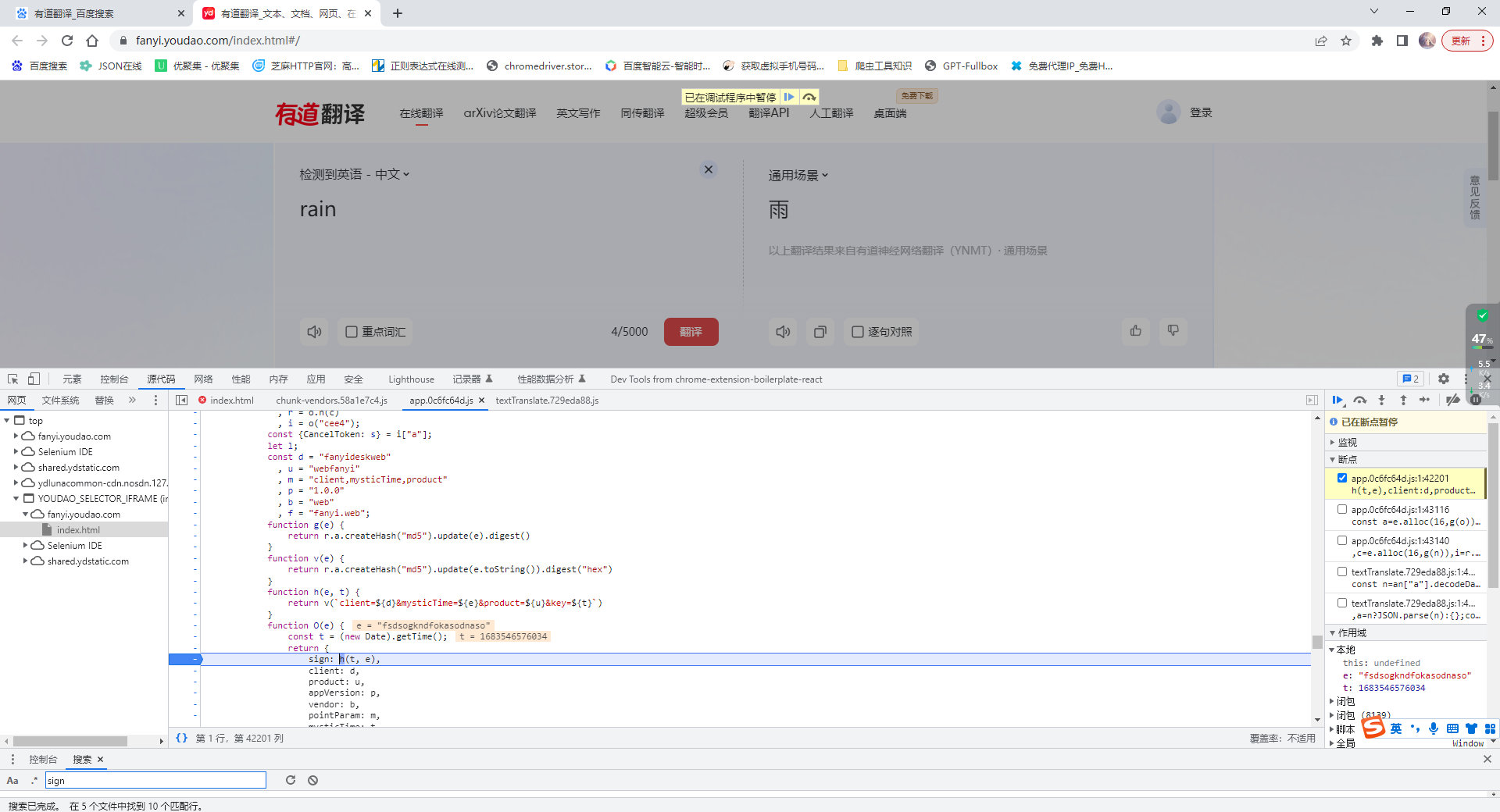The height and width of the screenshot is (812, 1500).
Task: Reload the fanyi.youdao.com page
Action: coord(67,41)
